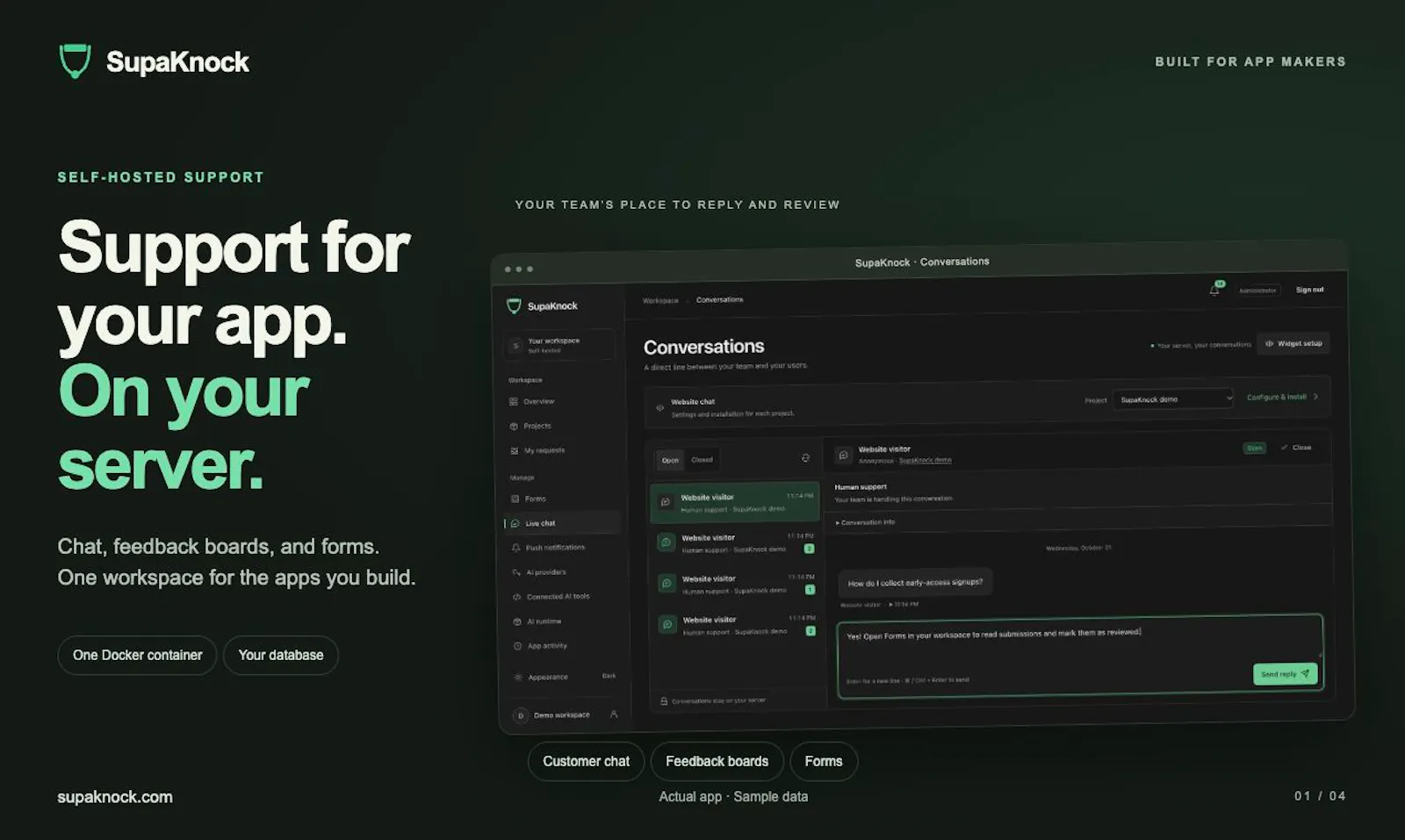Click the supaknock.com footer text
1405x840 pixels.
pyautogui.click(x=115, y=797)
